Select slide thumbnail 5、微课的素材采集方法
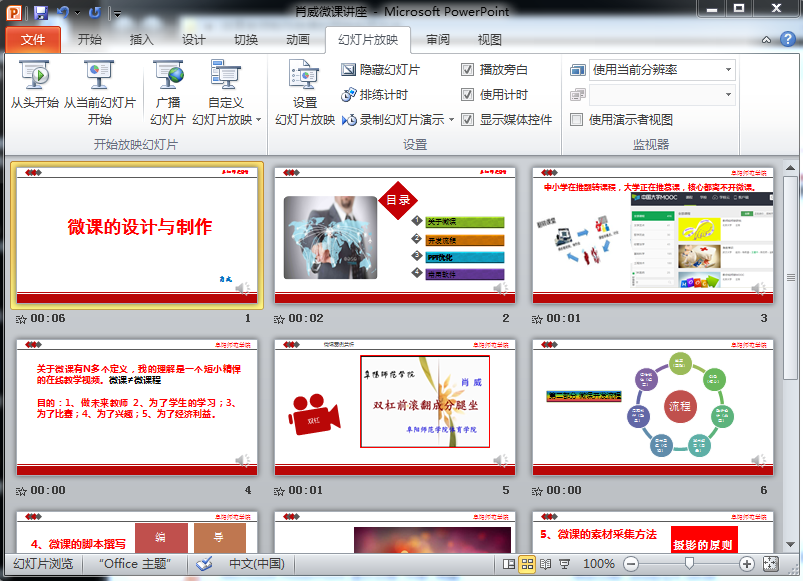The image size is (803, 581). coord(653,532)
